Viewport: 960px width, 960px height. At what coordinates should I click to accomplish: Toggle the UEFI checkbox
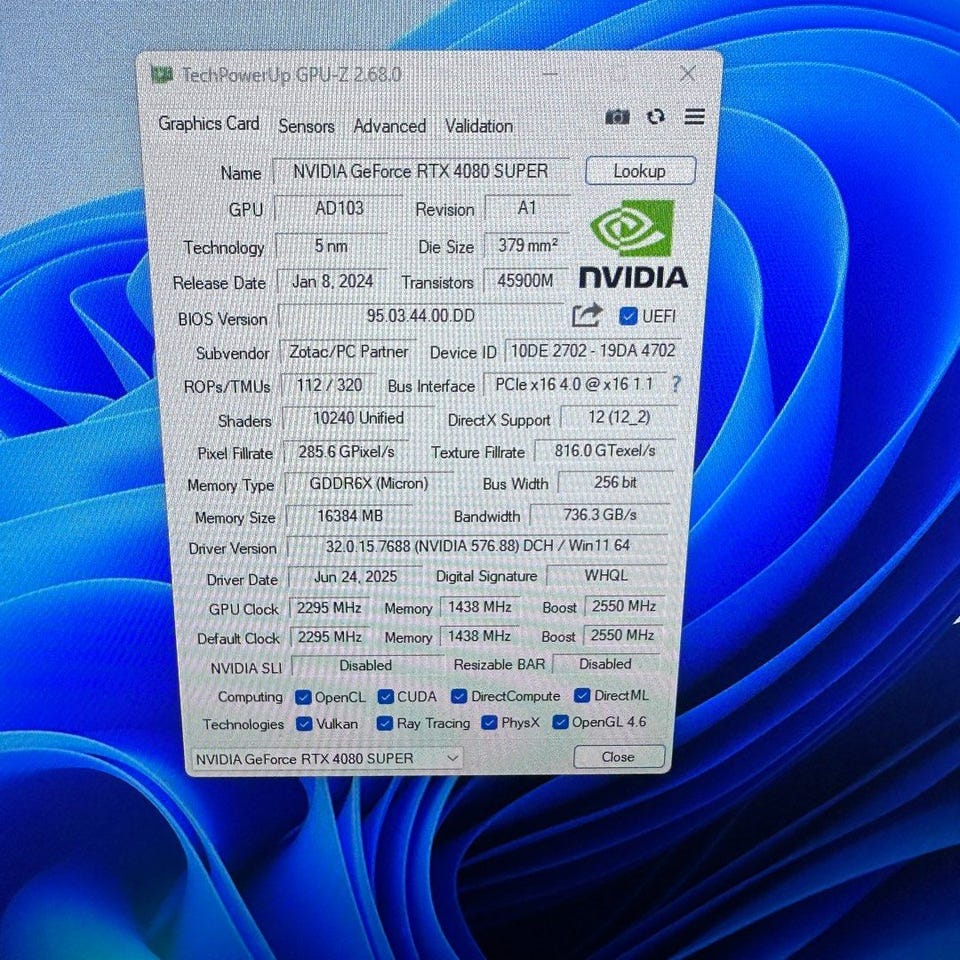(x=628, y=316)
